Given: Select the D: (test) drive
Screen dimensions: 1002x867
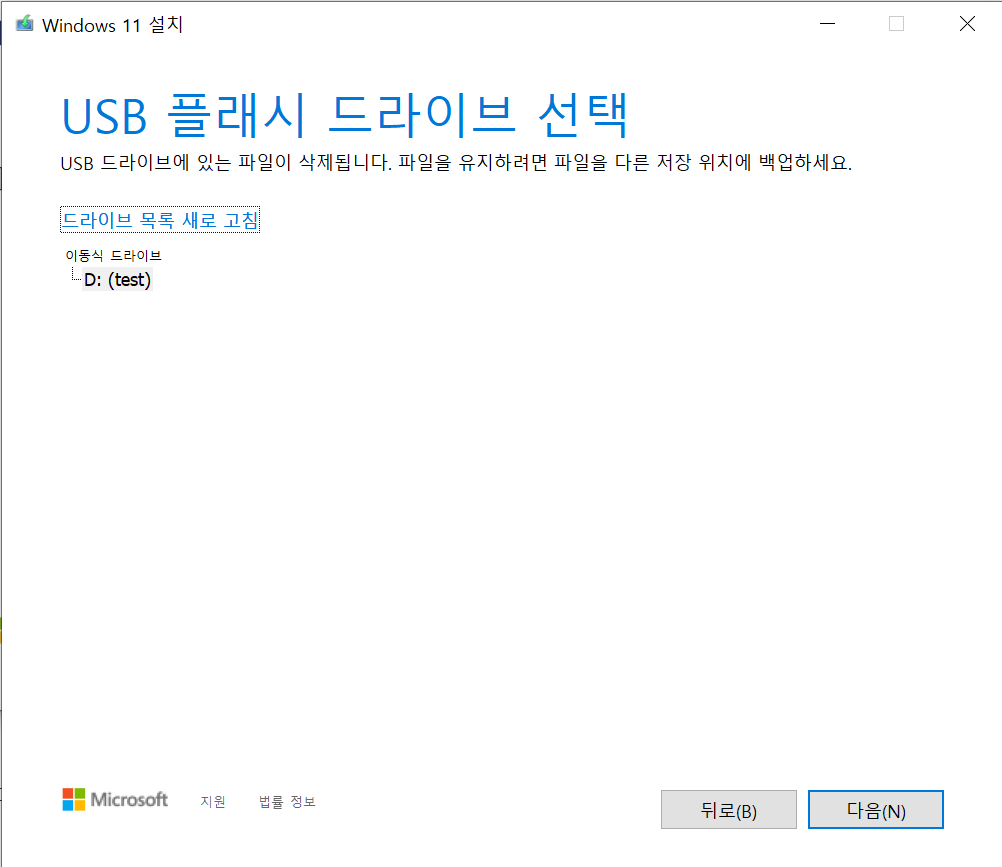Looking at the screenshot, I should [x=118, y=280].
